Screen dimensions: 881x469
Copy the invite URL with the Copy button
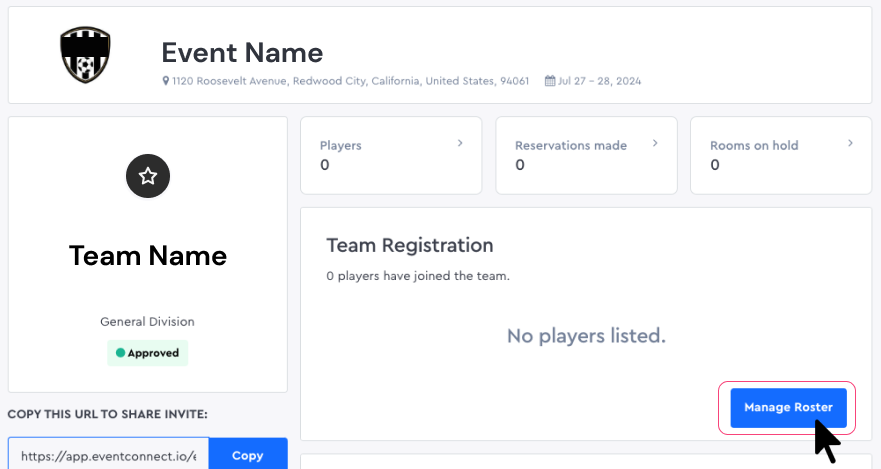pyautogui.click(x=248, y=455)
